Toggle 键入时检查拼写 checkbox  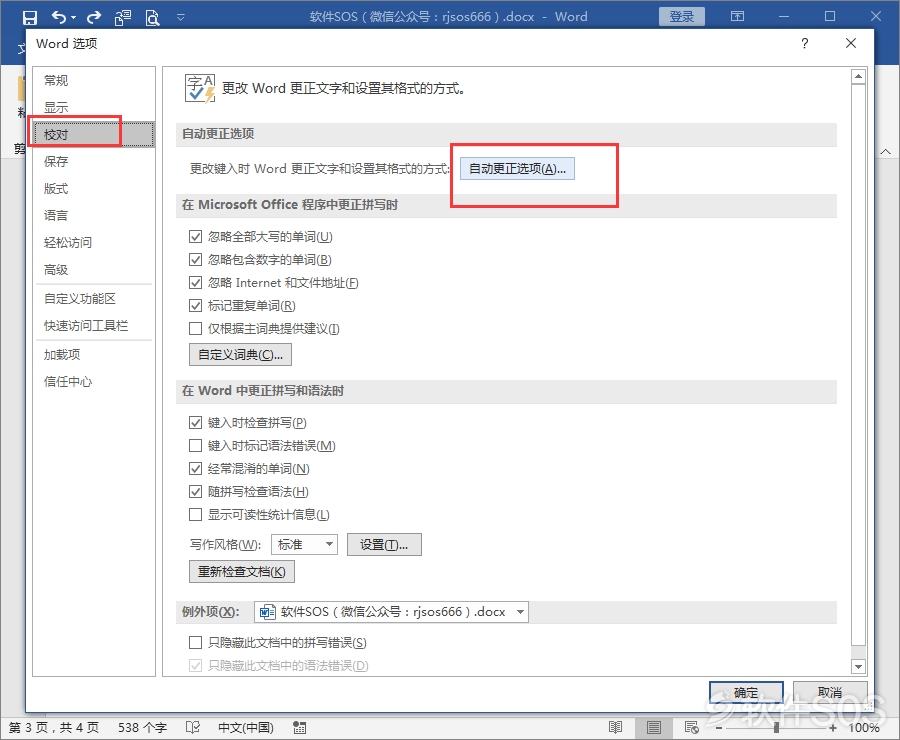(196, 423)
